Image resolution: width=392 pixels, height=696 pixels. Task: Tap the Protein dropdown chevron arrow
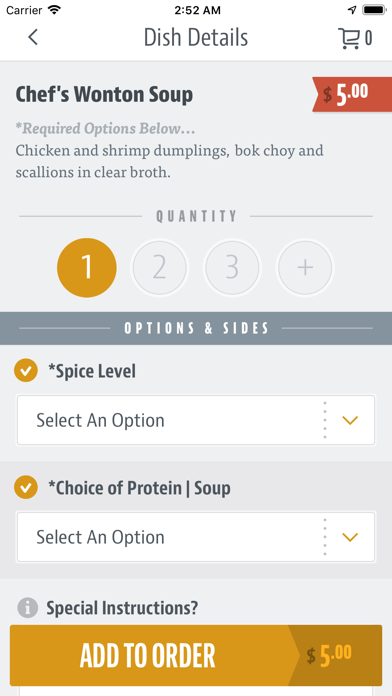pos(350,538)
